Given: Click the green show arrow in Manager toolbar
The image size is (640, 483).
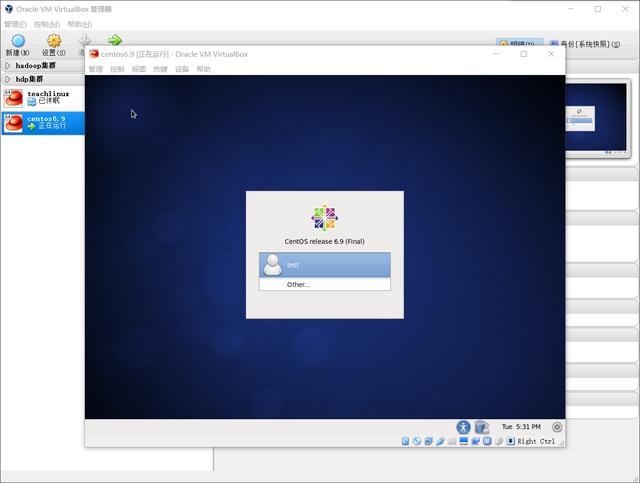Looking at the screenshot, I should pyautogui.click(x=115, y=40).
